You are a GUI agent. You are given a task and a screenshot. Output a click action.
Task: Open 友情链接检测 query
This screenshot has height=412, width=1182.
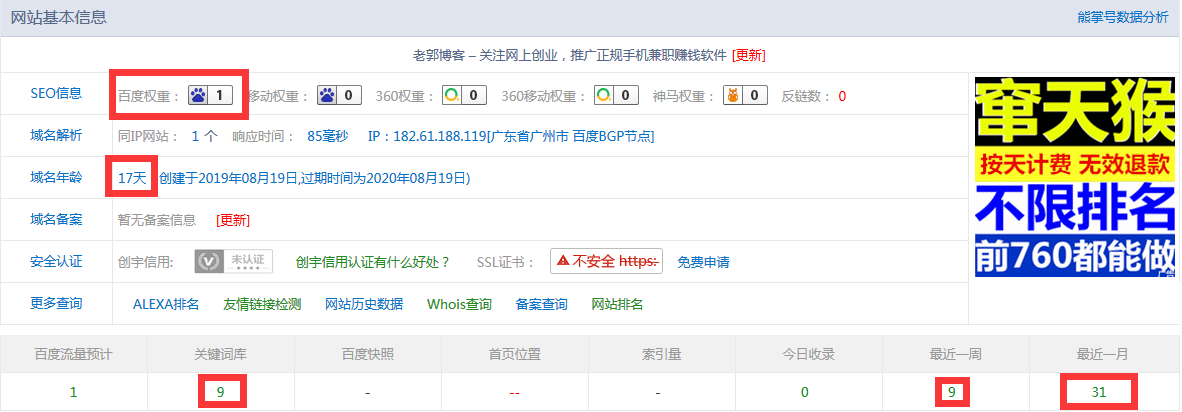click(x=262, y=304)
